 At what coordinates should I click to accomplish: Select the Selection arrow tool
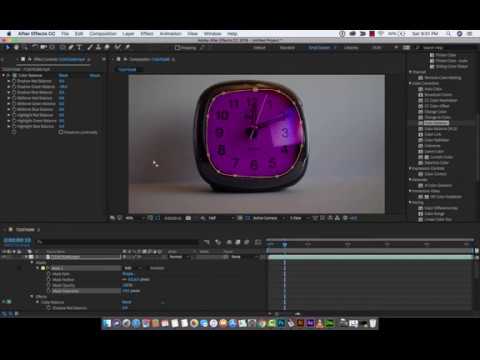click(x=7, y=48)
